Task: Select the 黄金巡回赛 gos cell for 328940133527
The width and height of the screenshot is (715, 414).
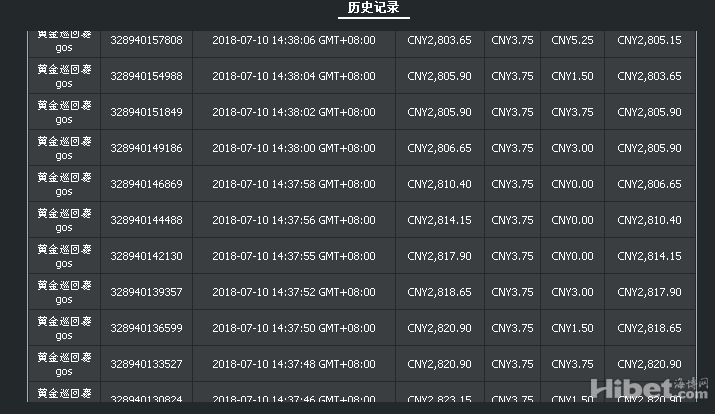Action: [64, 364]
